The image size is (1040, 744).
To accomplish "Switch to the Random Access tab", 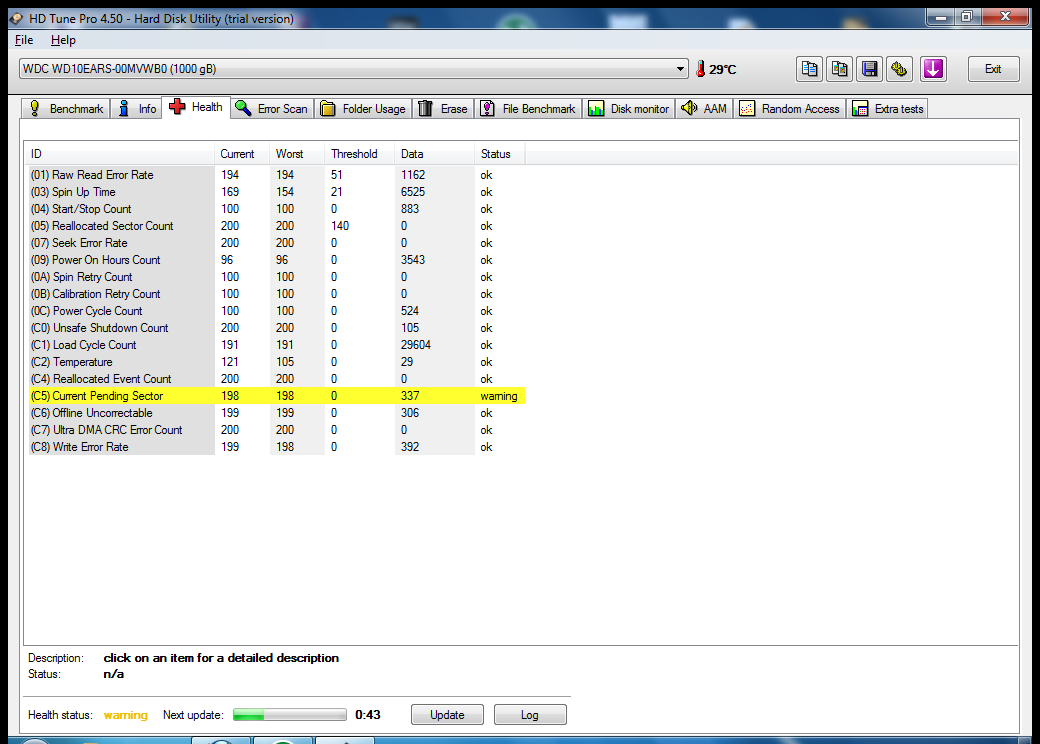I will click(789, 109).
